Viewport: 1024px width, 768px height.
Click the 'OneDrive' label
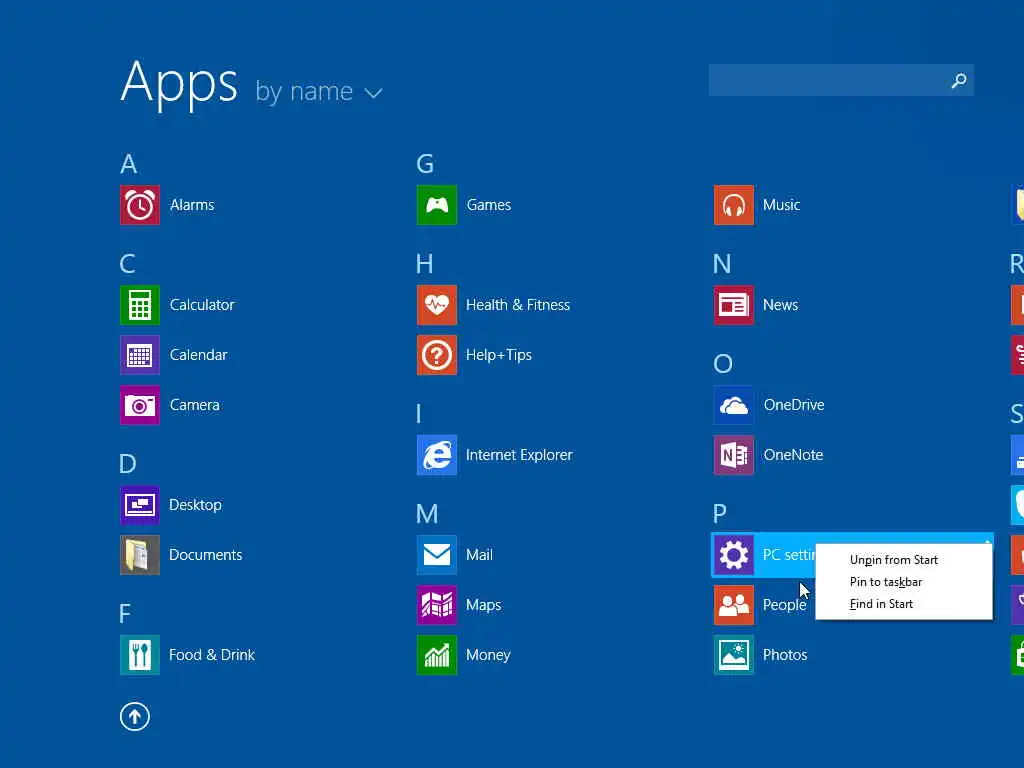pos(794,405)
